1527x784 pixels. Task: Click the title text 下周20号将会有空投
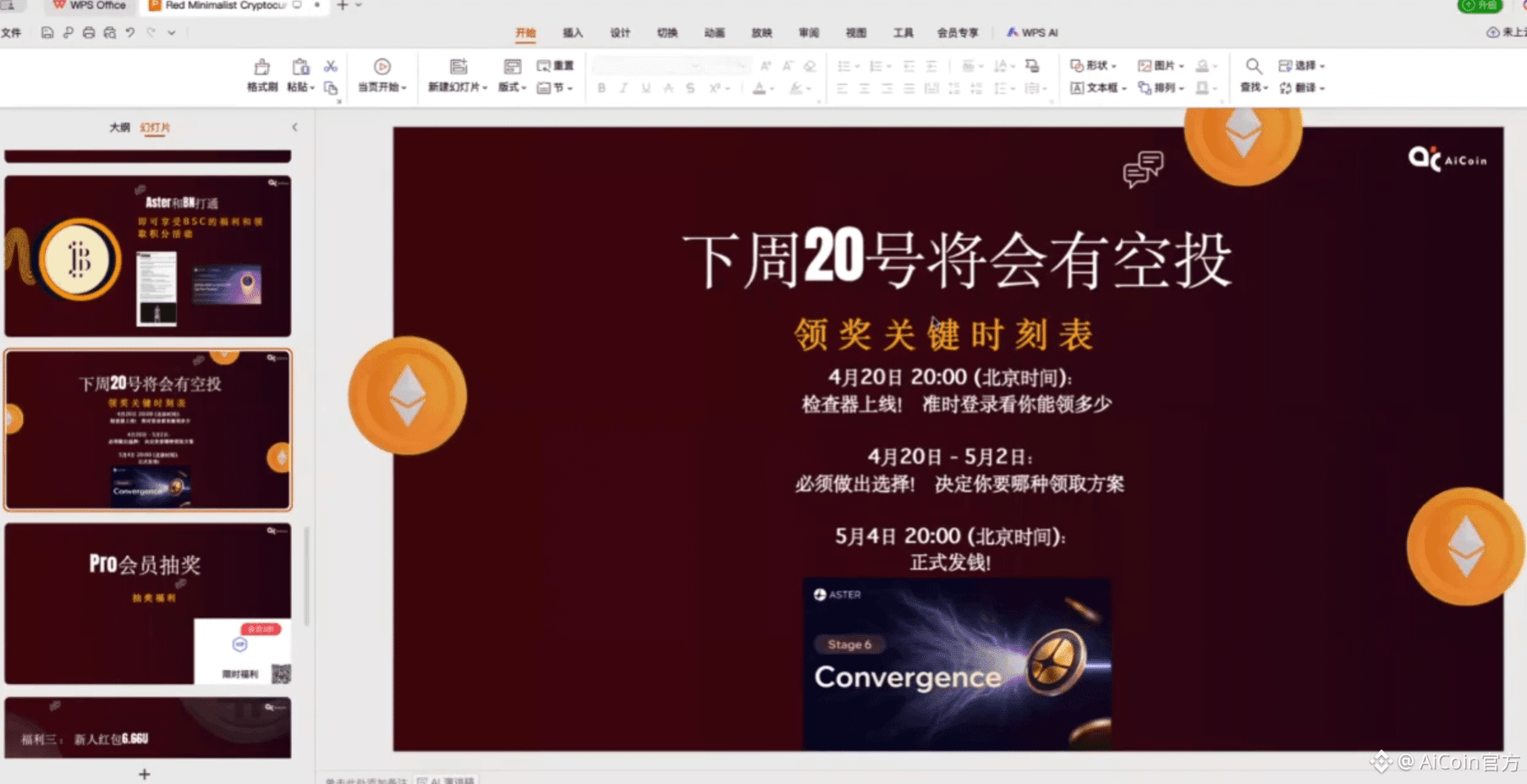pyautogui.click(x=957, y=259)
